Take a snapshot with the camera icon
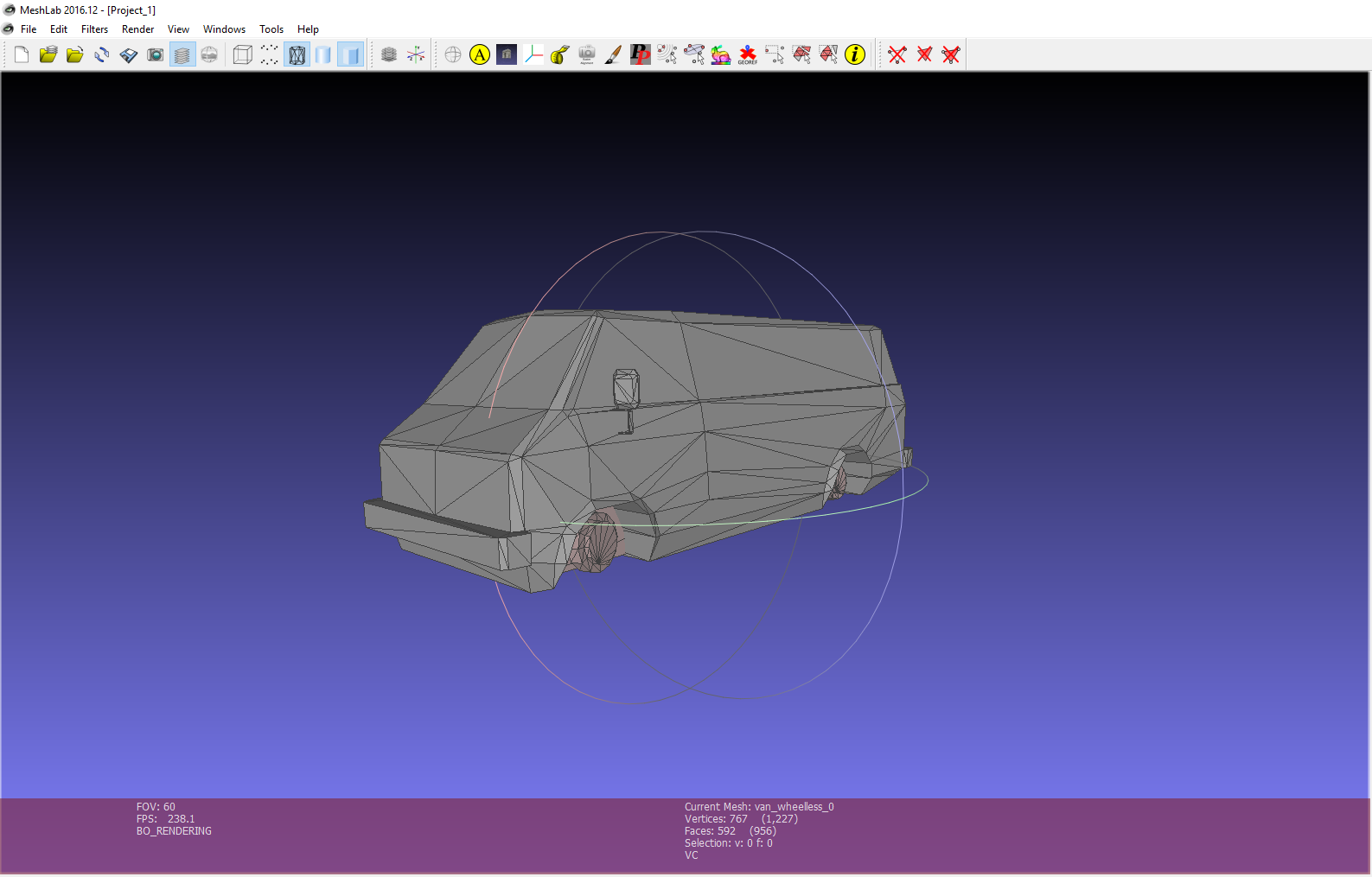 click(156, 55)
